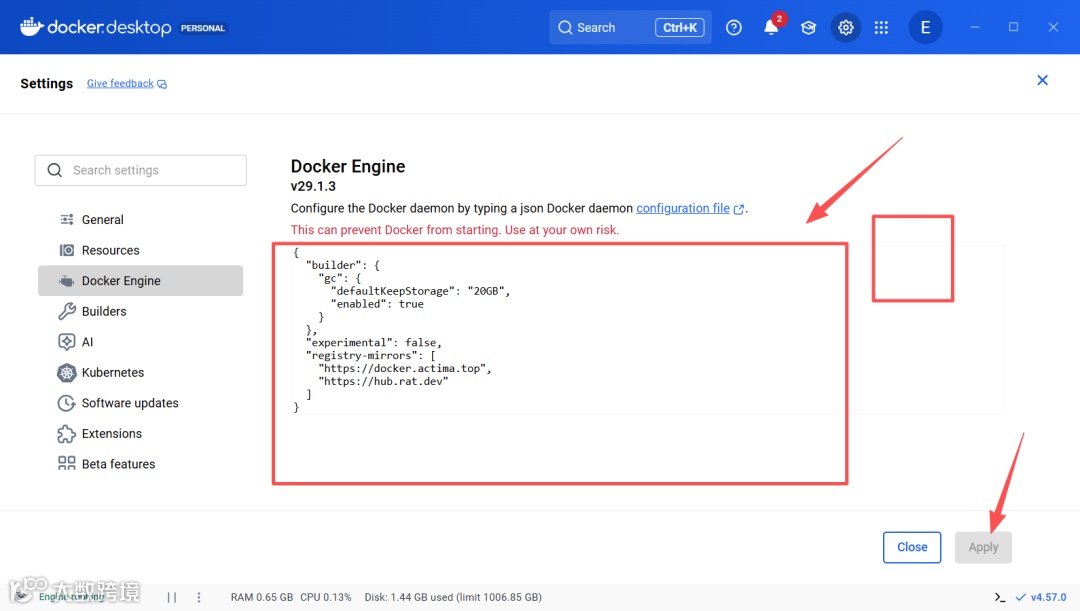Open Resources settings
This screenshot has height=611, width=1080.
tap(141, 250)
